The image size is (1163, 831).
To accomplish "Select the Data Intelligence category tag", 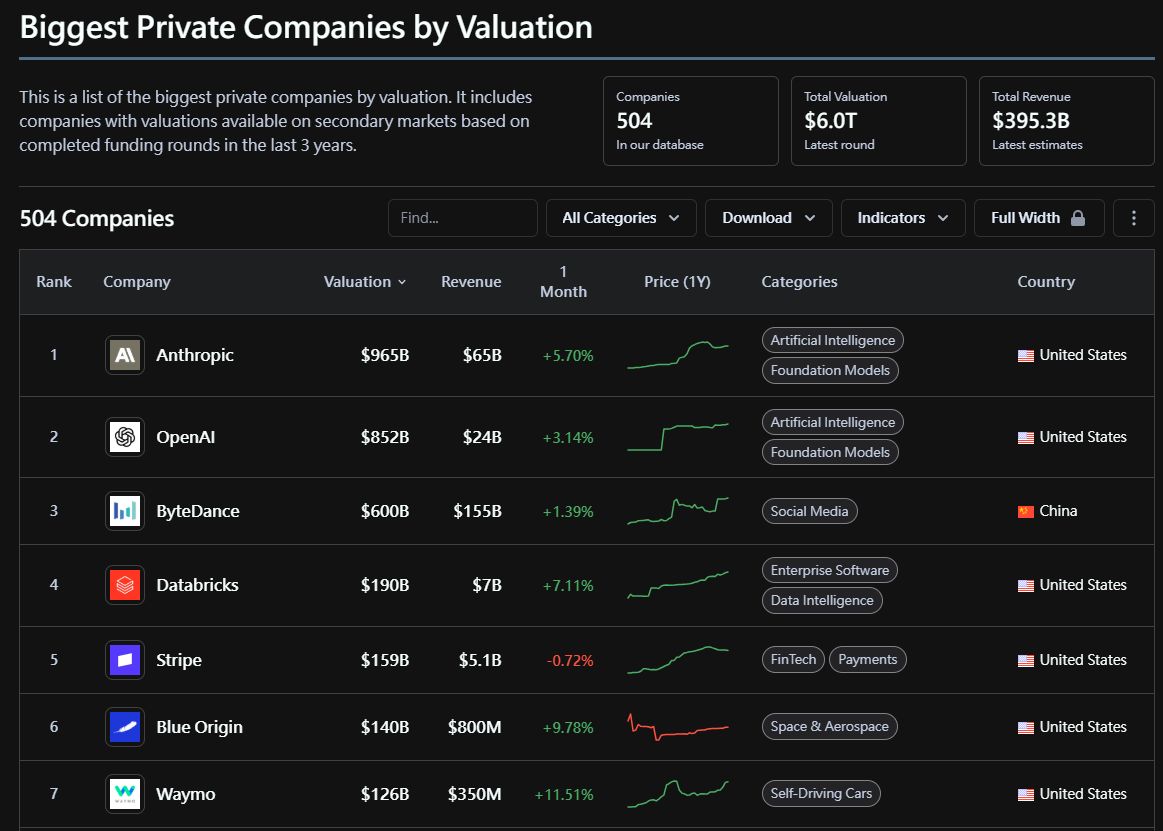I will (x=822, y=600).
